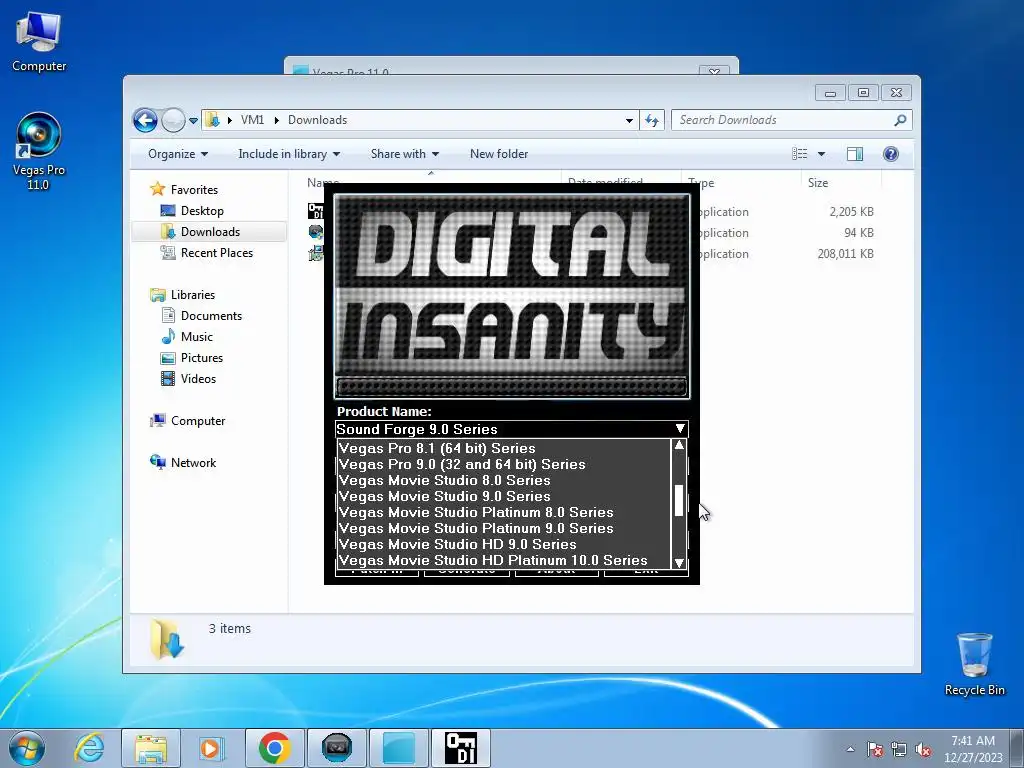Open Desktop in Favorites
Screen dimensions: 1024x768
pos(202,211)
